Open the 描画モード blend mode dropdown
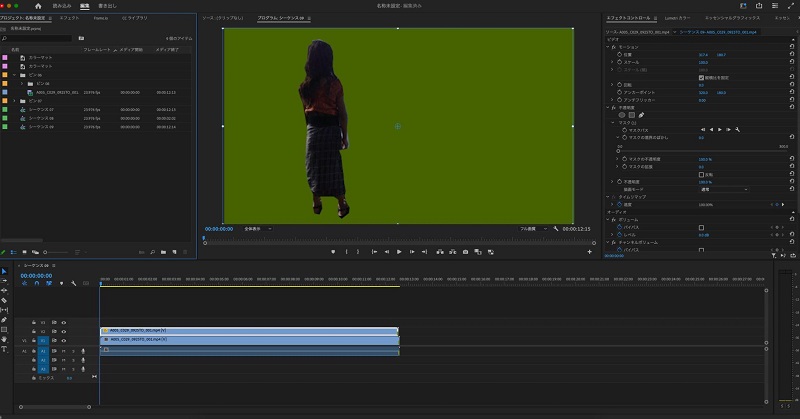 click(x=723, y=189)
